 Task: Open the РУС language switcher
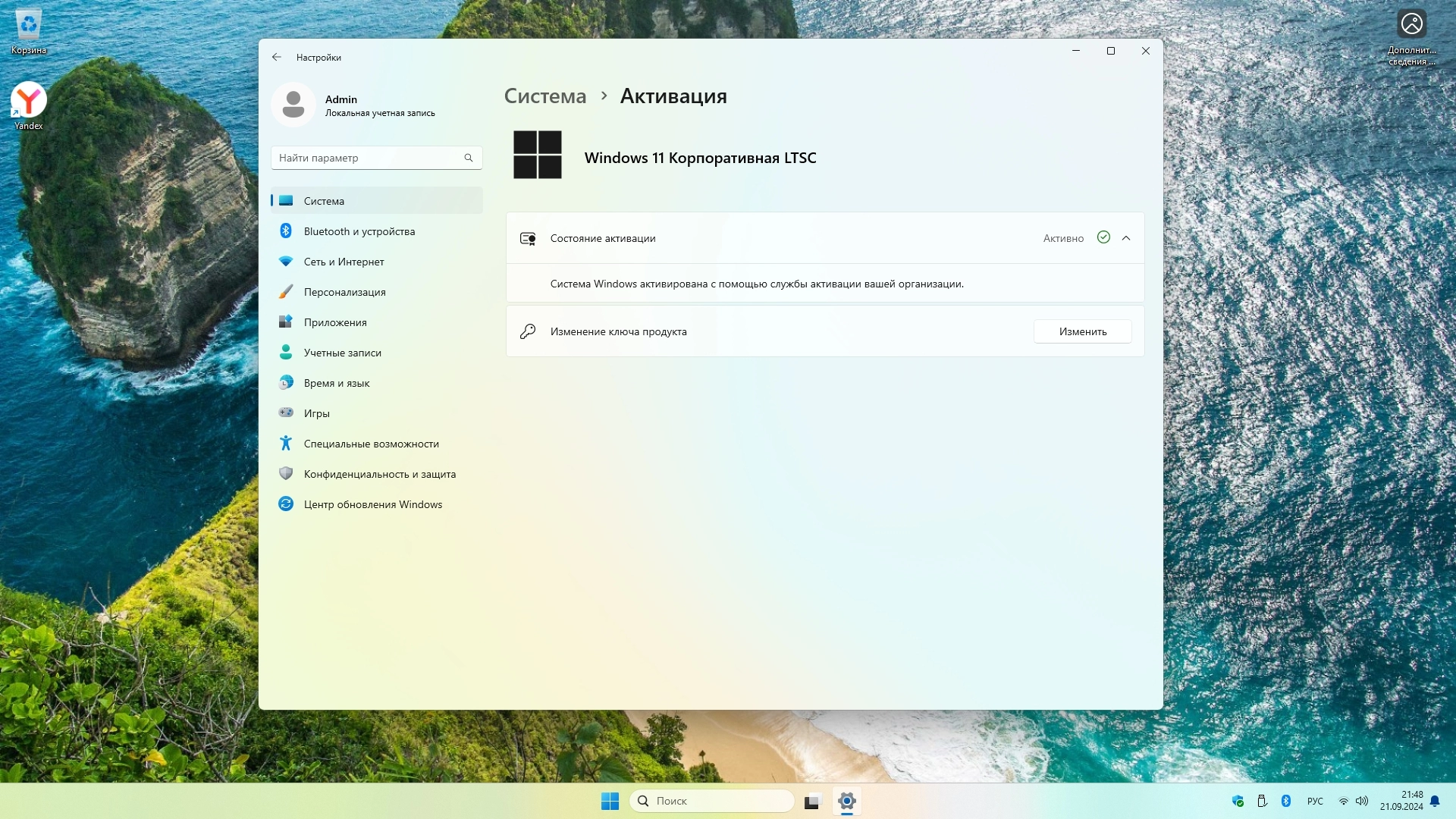pyautogui.click(x=1315, y=801)
